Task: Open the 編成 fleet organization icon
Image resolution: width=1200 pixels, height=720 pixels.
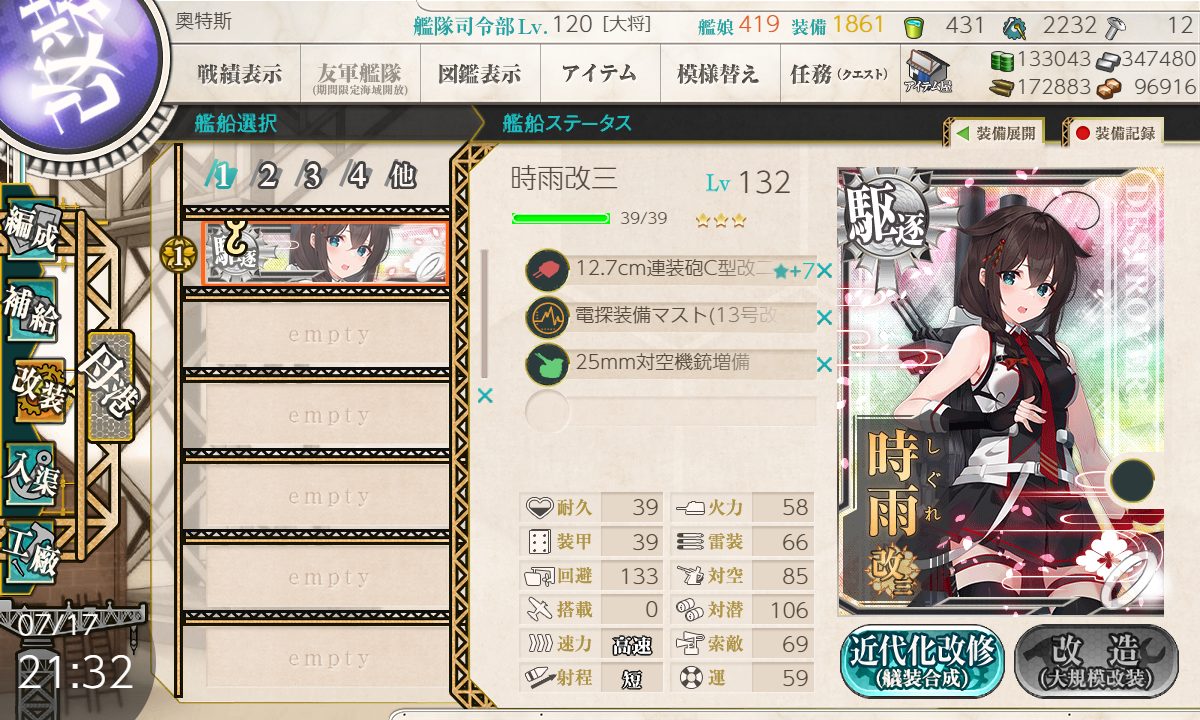Action: click(x=32, y=232)
